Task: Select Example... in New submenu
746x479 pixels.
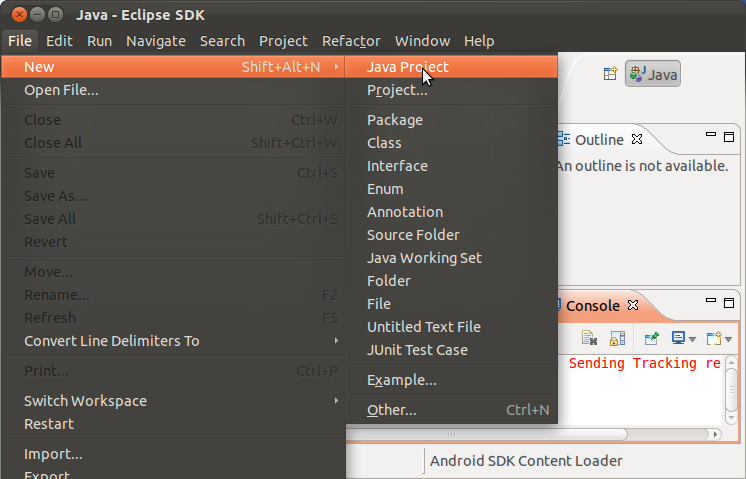Action: [x=451, y=380]
